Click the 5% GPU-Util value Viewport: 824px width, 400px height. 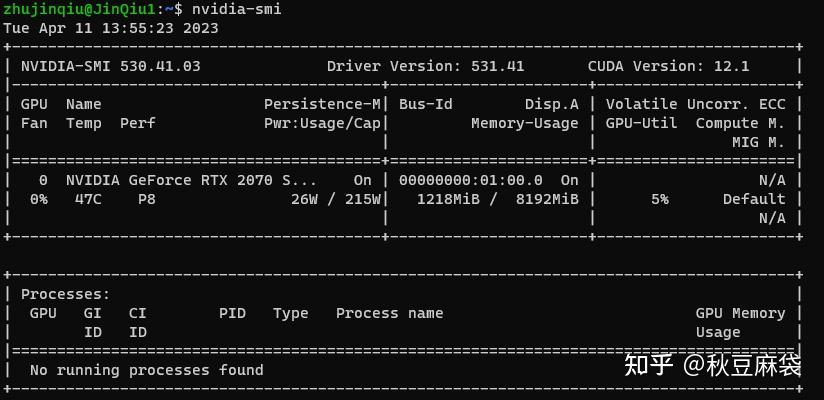tap(660, 199)
